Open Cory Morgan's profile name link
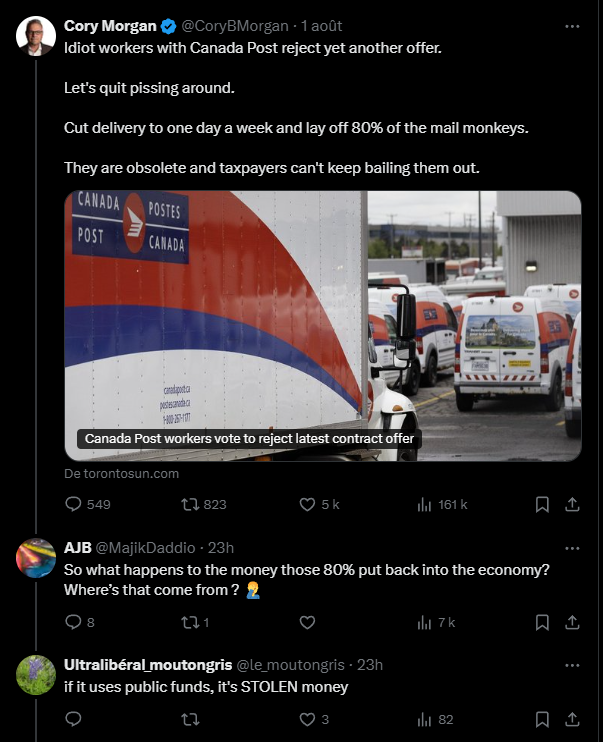603x742 pixels. [110, 26]
